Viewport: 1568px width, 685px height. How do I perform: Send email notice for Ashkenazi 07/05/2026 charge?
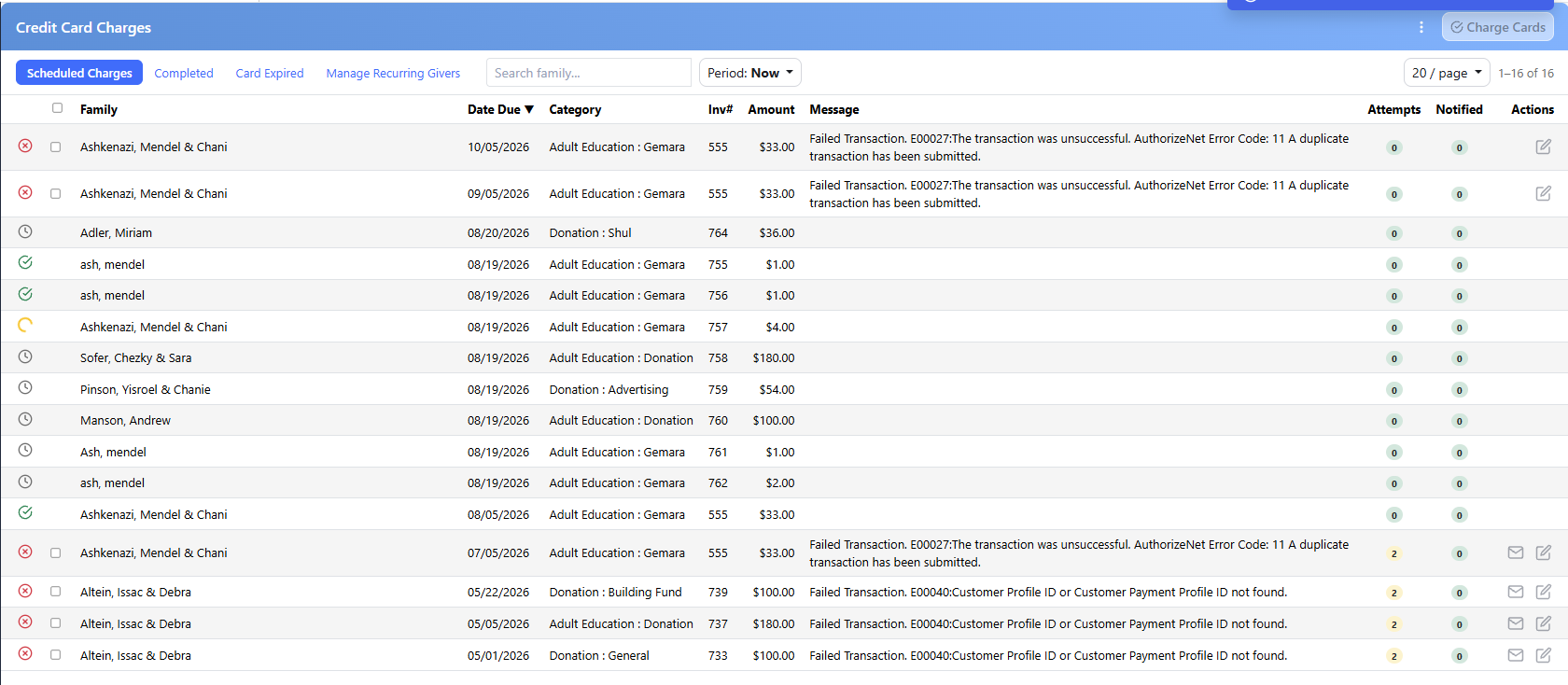1516,552
